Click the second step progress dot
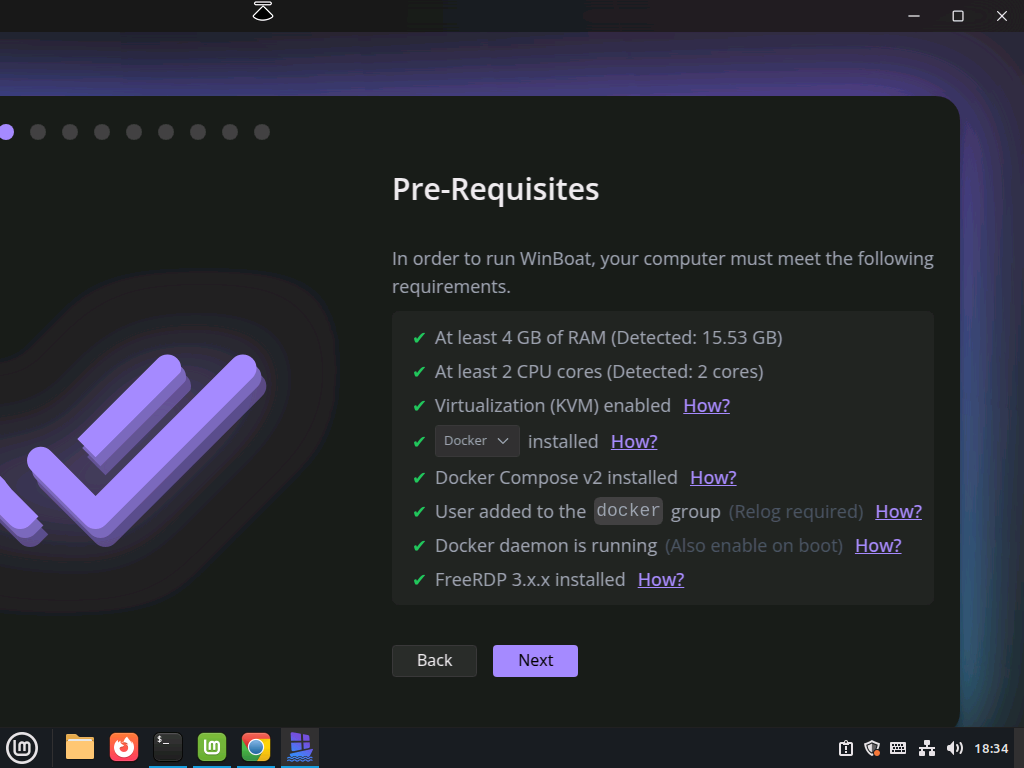Screen dimensions: 1024x768 (38, 132)
